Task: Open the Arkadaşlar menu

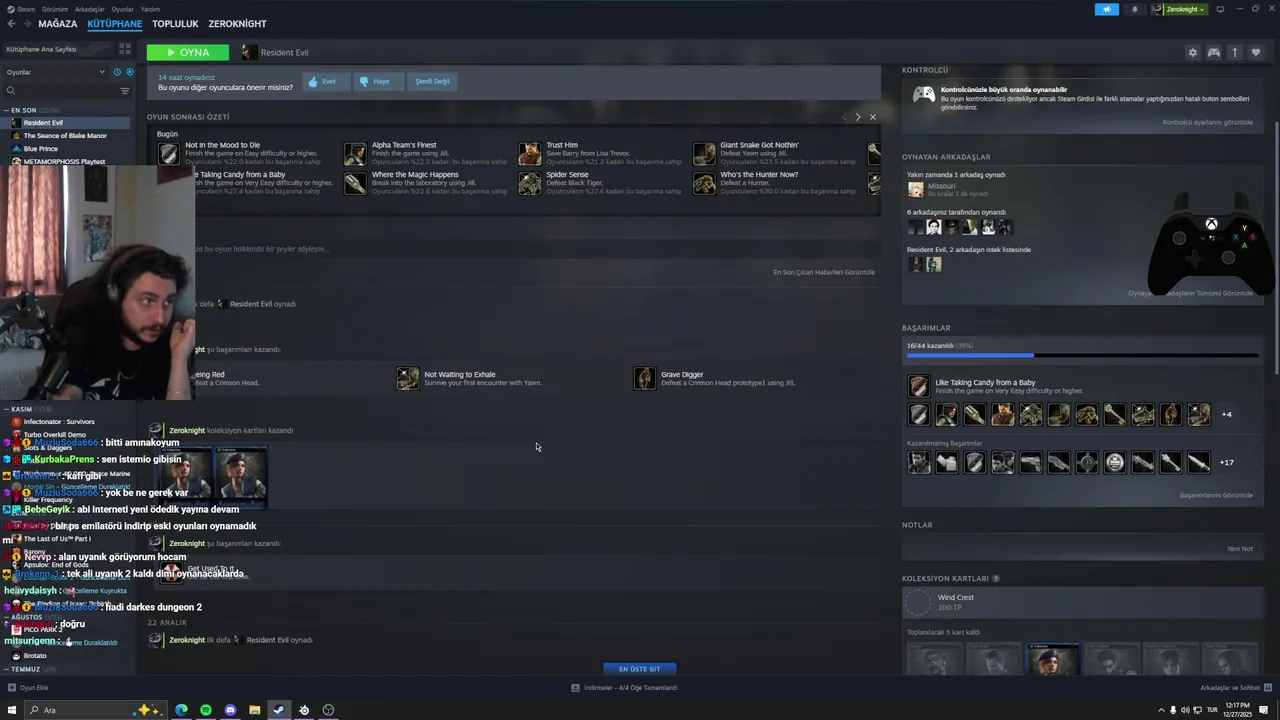Action: pyautogui.click(x=90, y=9)
